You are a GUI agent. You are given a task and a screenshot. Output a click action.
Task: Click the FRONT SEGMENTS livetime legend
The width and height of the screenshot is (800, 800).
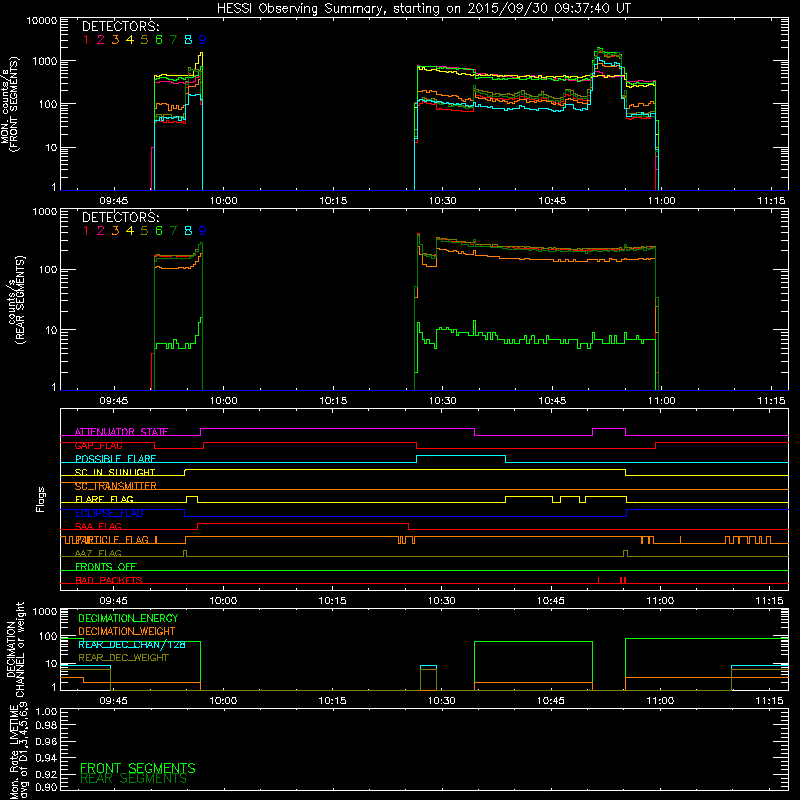[138, 768]
